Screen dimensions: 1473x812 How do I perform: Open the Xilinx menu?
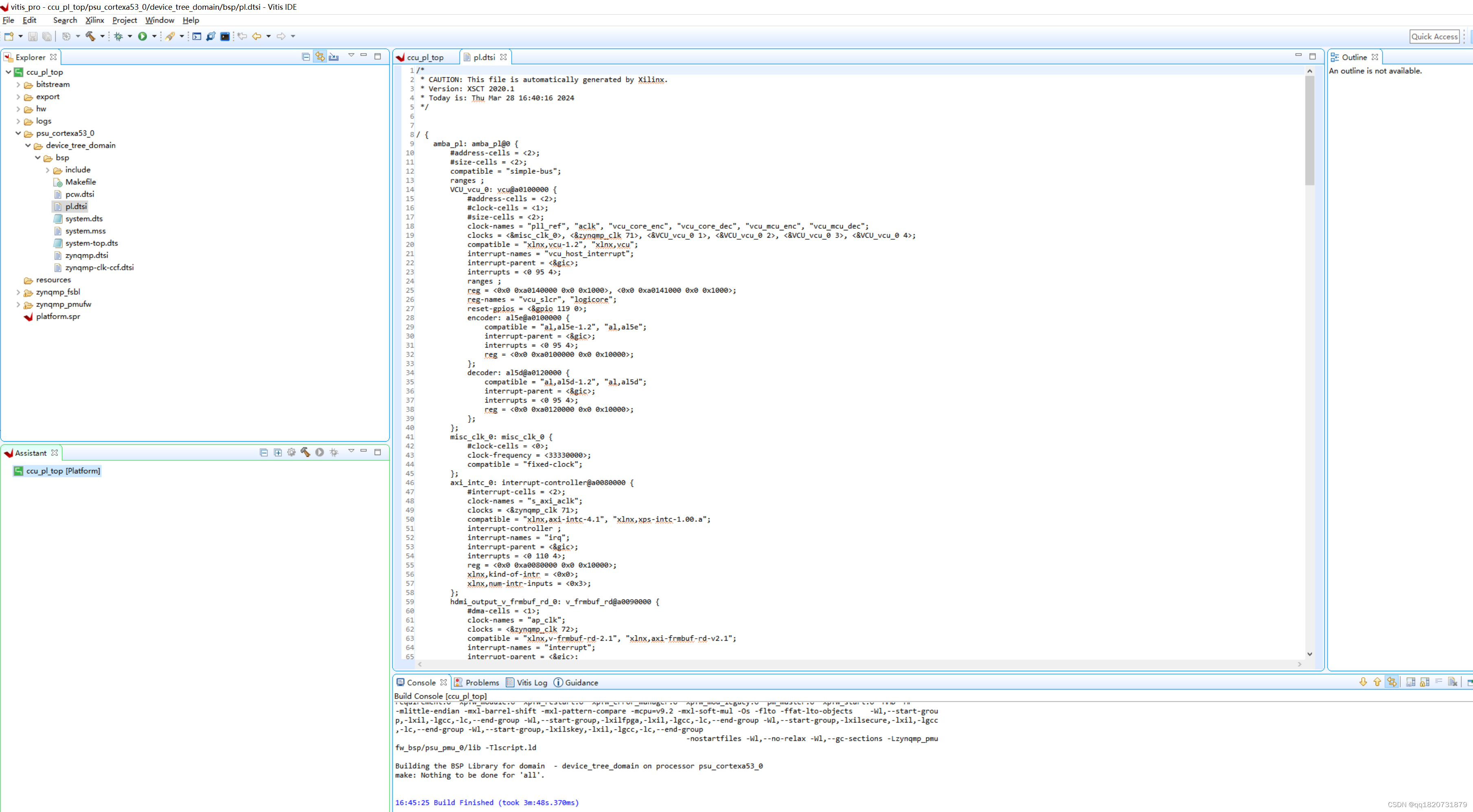(x=94, y=20)
